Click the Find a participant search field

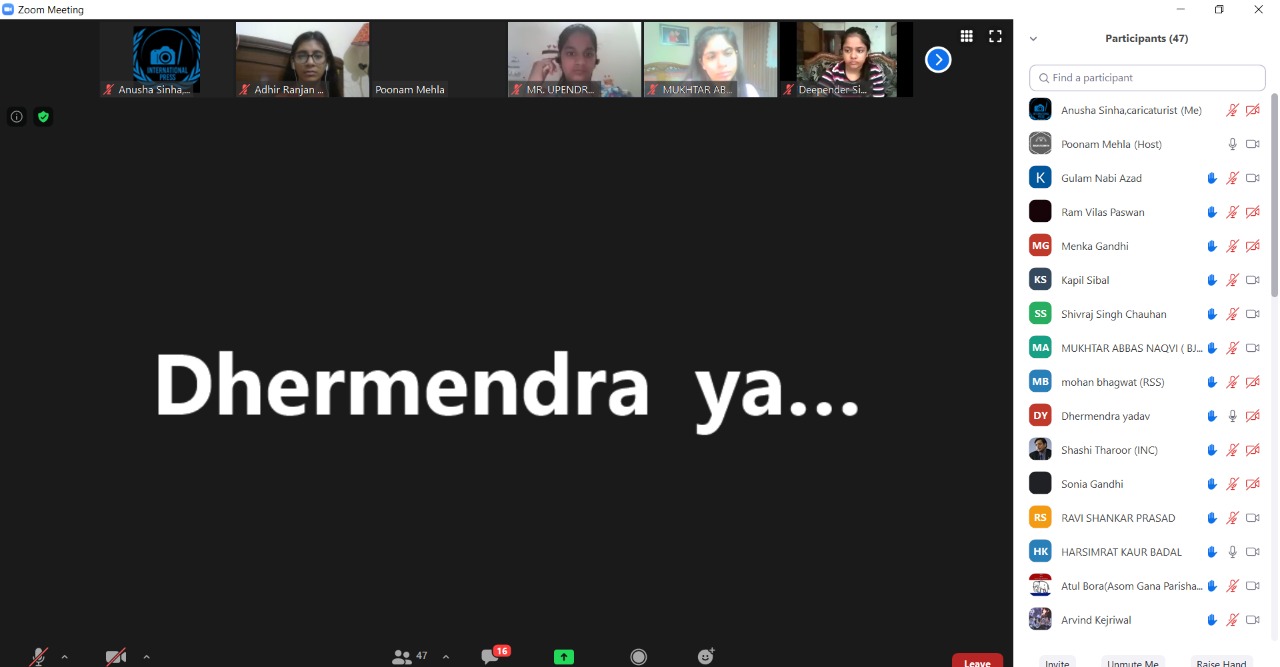[x=1147, y=78]
